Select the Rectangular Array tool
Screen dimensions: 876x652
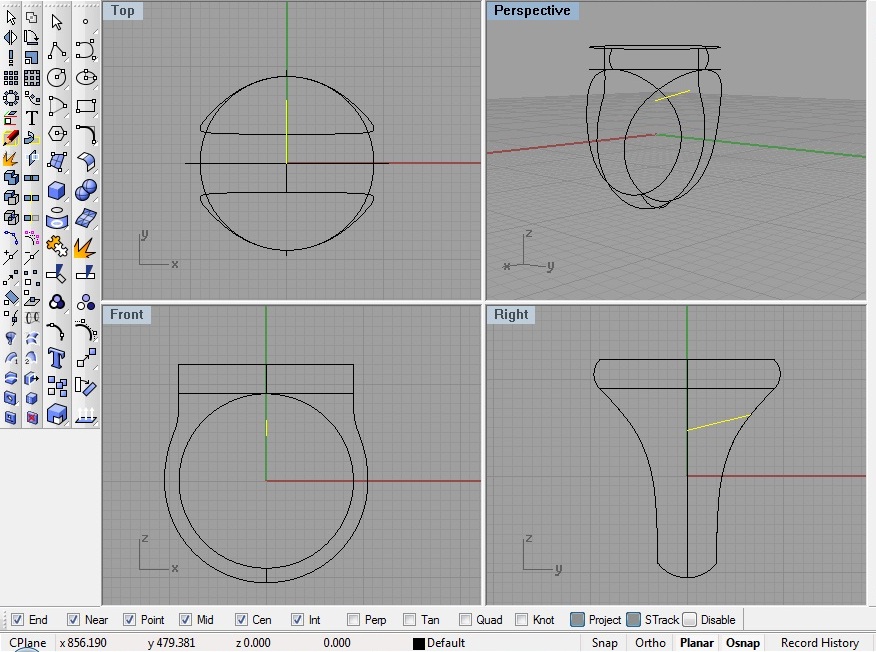pyautogui.click(x=11, y=78)
